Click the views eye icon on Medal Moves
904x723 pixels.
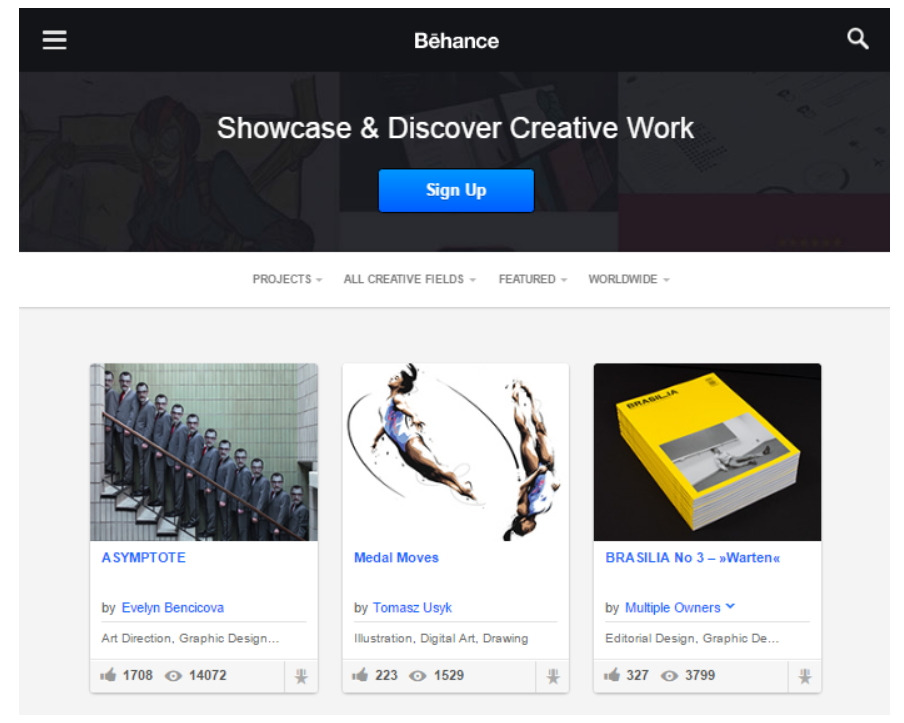click(417, 676)
